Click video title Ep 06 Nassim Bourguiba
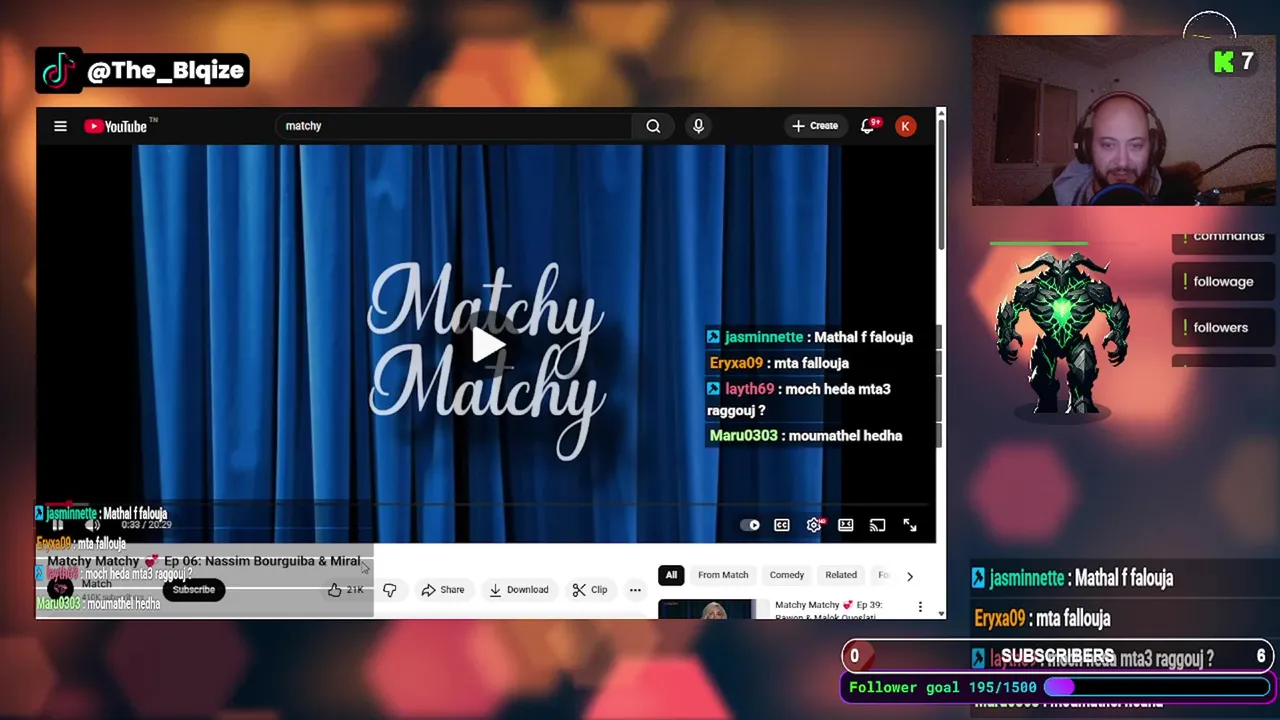 (x=204, y=561)
